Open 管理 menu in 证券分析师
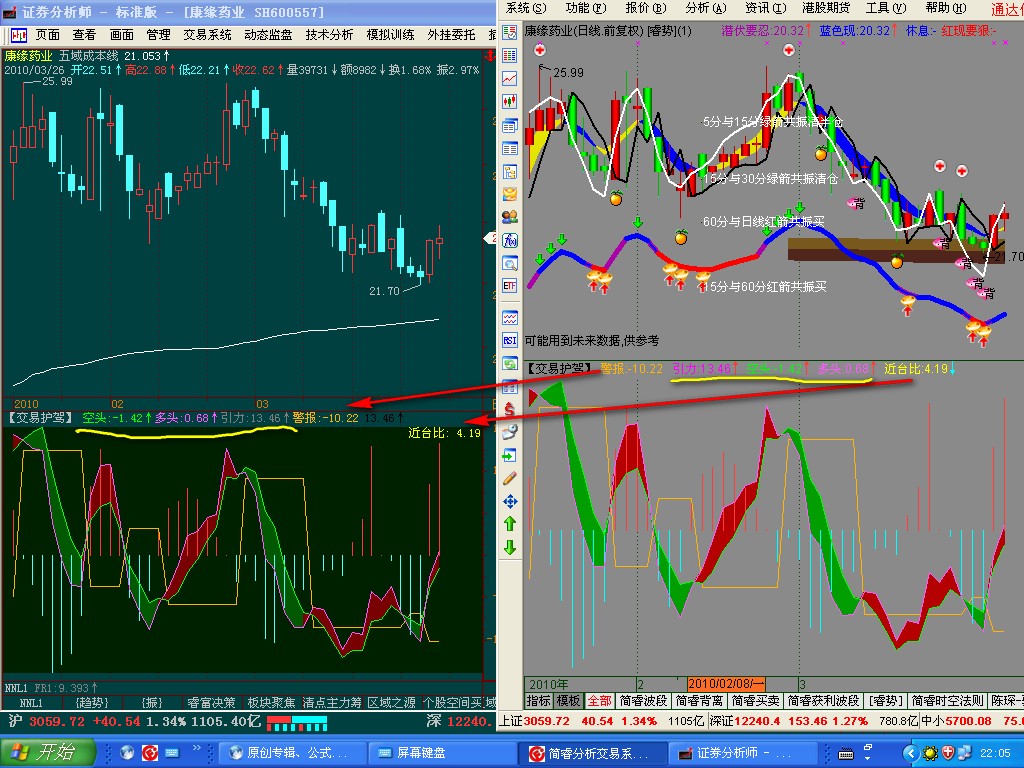This screenshot has height=768, width=1024. [x=159, y=35]
